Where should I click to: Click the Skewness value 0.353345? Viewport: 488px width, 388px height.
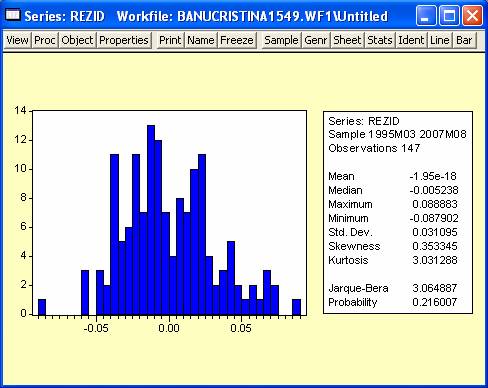435,246
